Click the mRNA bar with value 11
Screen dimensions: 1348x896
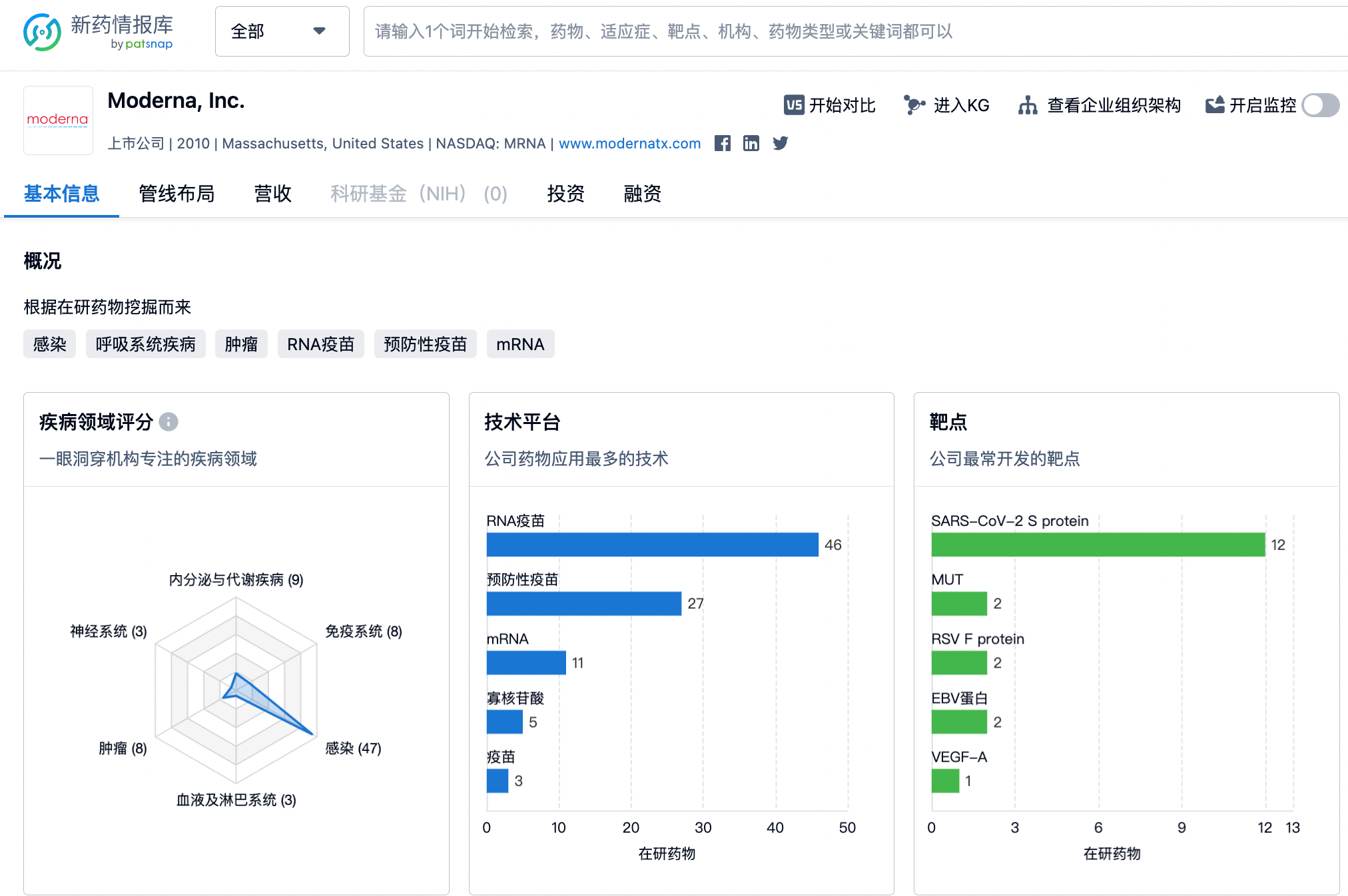point(526,662)
